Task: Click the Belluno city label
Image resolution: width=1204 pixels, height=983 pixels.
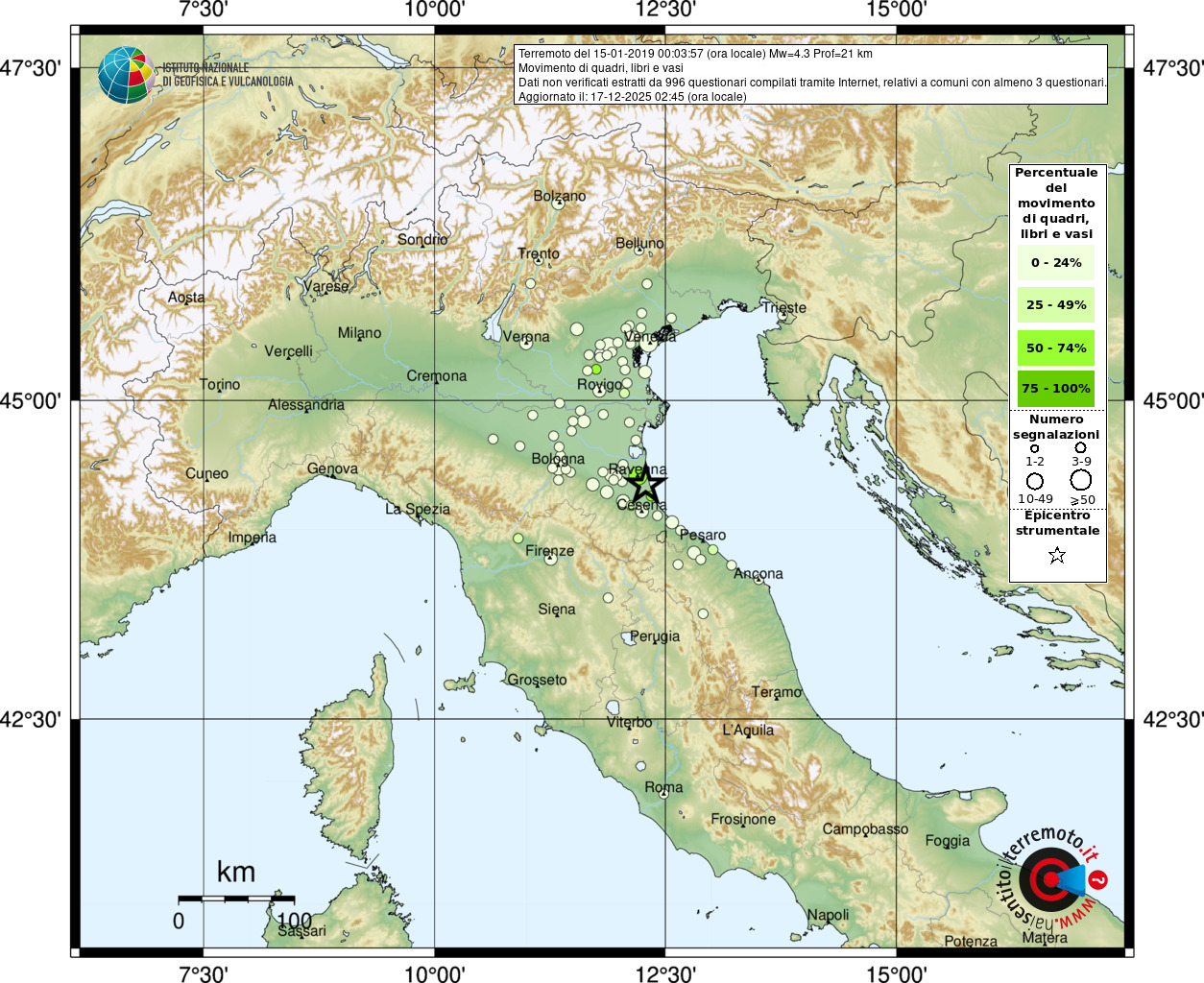Action: click(x=639, y=243)
